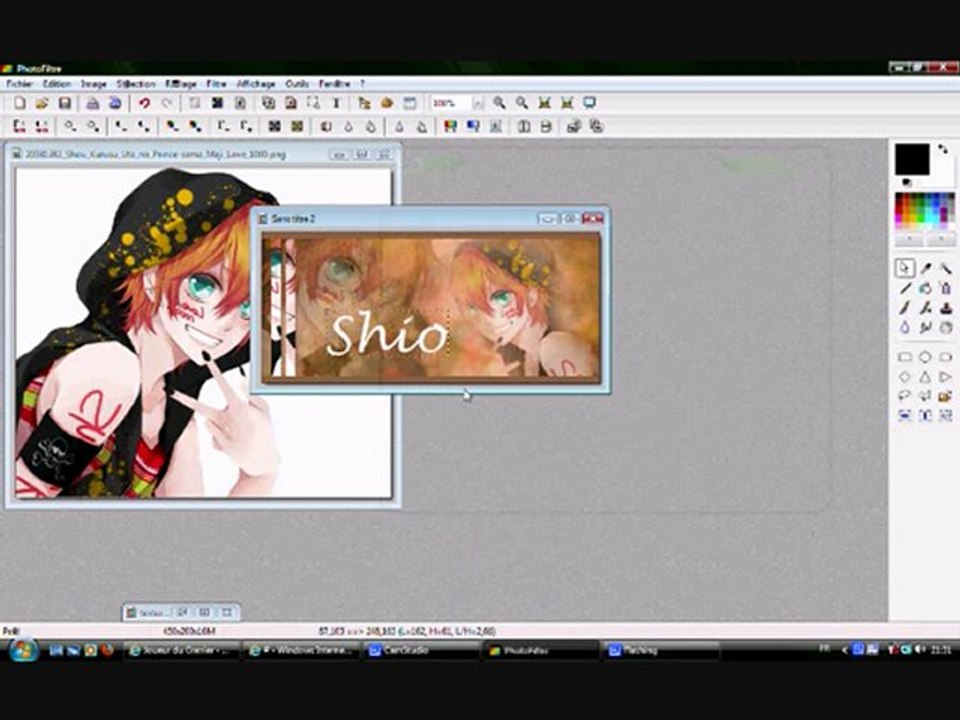Select the upright Triangle selection shape
This screenshot has width=960, height=720.
[x=926, y=377]
